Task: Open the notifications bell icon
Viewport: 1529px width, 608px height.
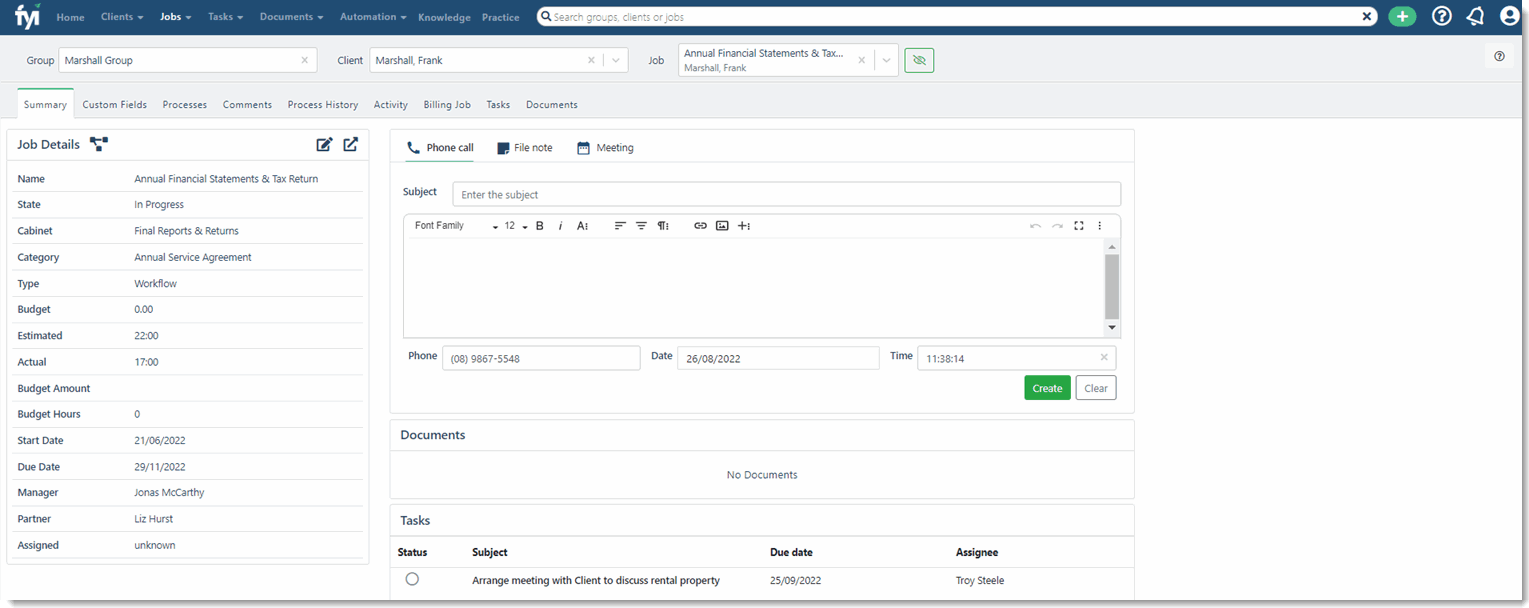Action: coord(1475,16)
